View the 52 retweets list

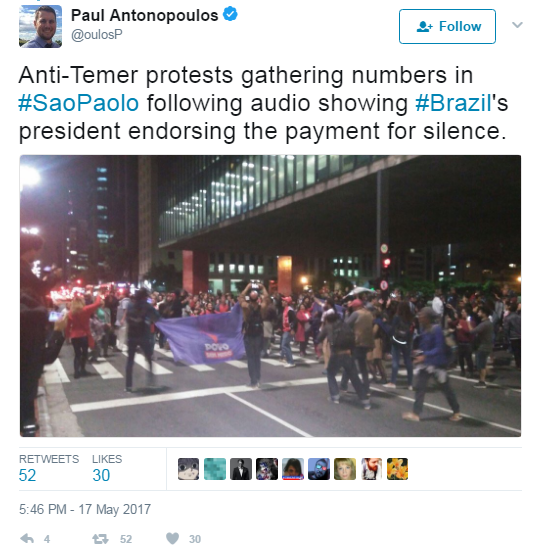pos(49,468)
